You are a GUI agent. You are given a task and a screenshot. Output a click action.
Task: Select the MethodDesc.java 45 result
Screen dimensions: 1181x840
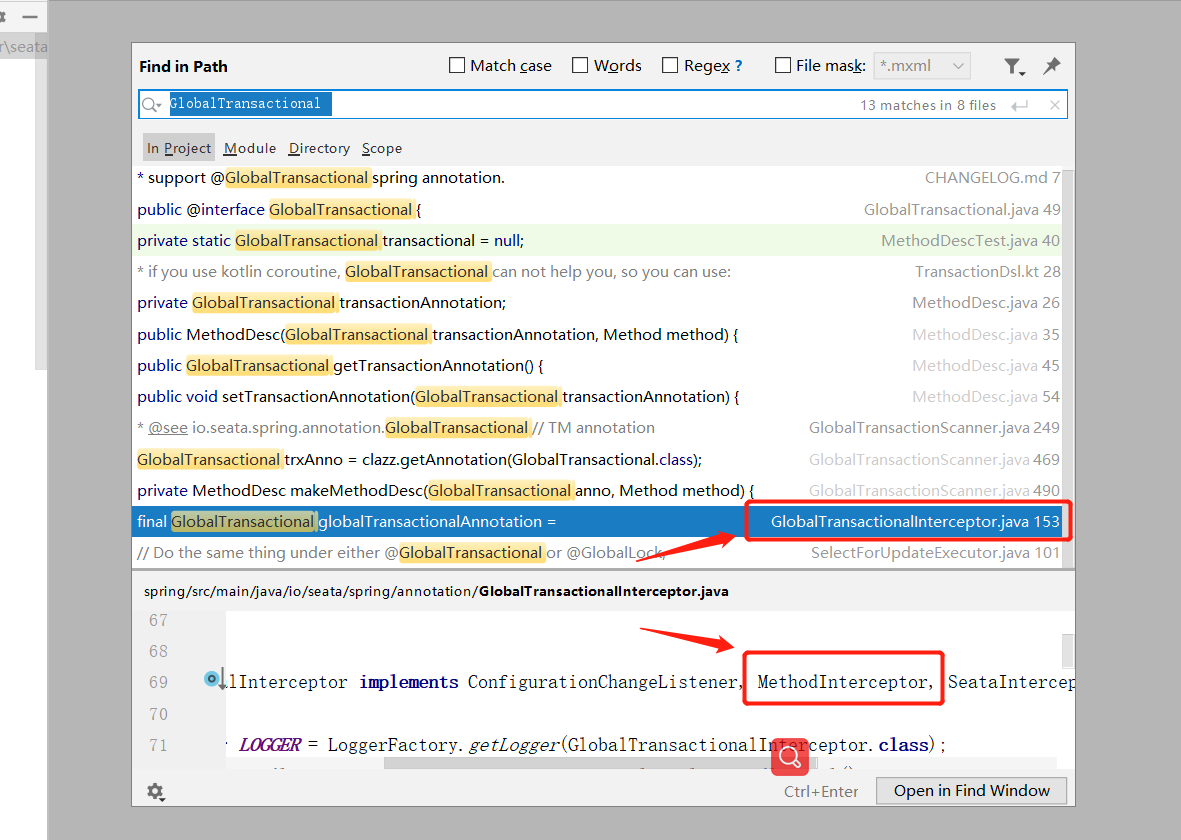[597, 365]
